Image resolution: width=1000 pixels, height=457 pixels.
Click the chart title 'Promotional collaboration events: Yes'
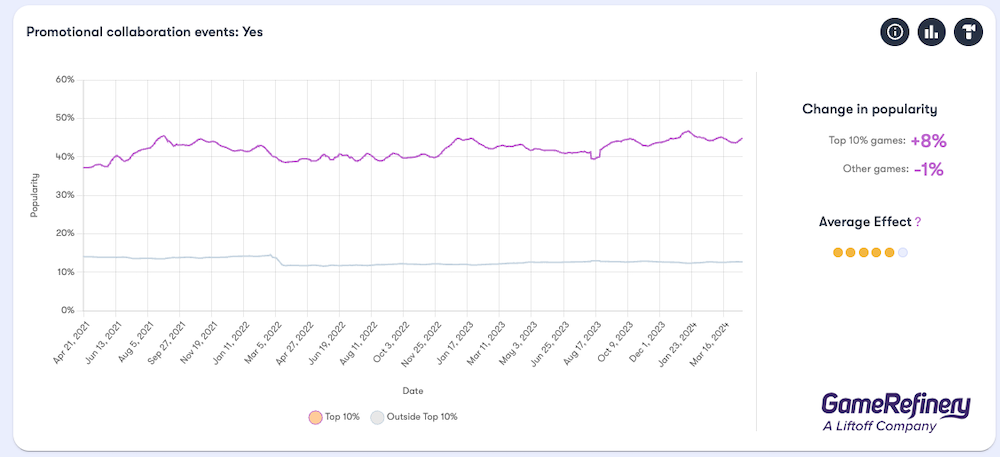click(144, 32)
